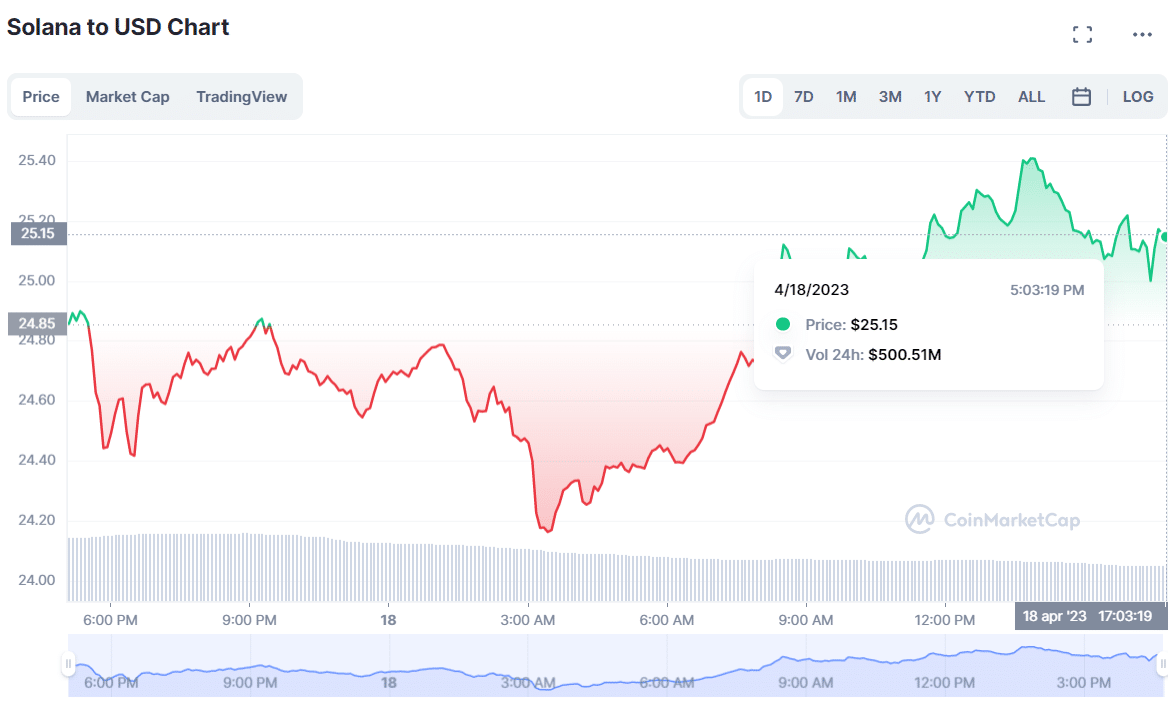Viewport: 1169px width, 711px height.
Task: Click the Price $25.15 tooltip value
Action: point(874,325)
